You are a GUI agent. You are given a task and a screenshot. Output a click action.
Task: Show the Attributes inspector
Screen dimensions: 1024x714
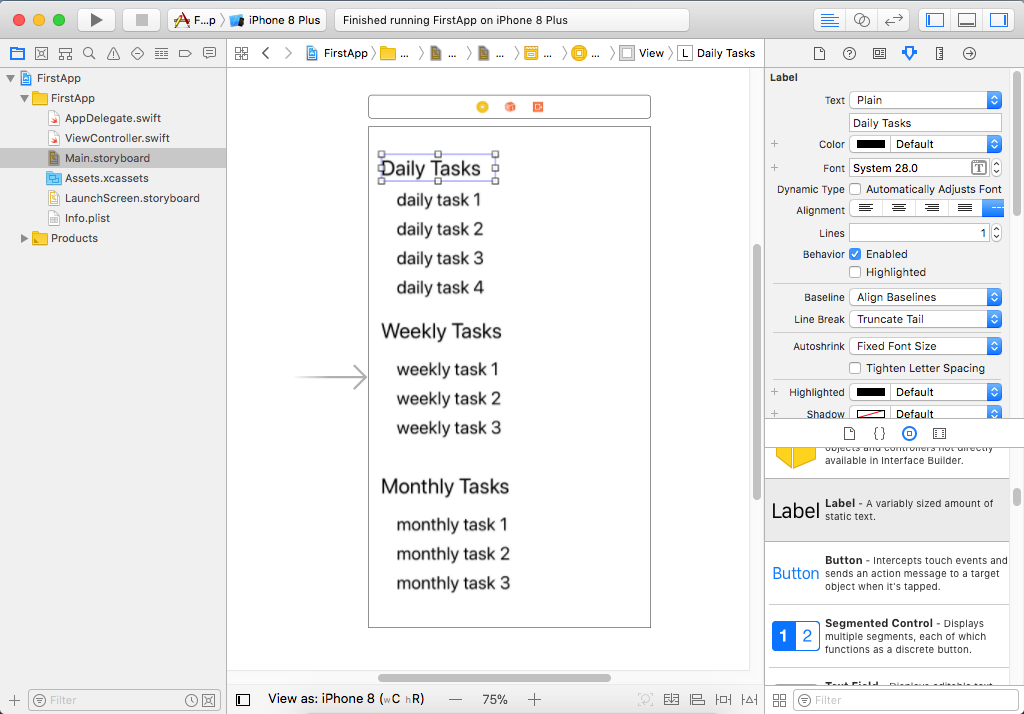pos(909,54)
